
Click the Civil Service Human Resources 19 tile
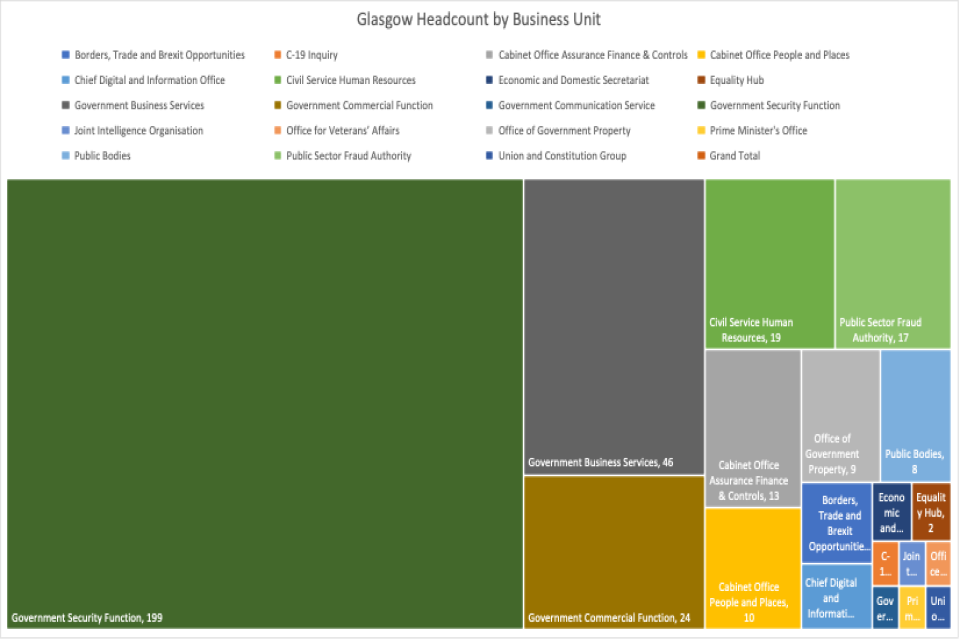(x=769, y=264)
